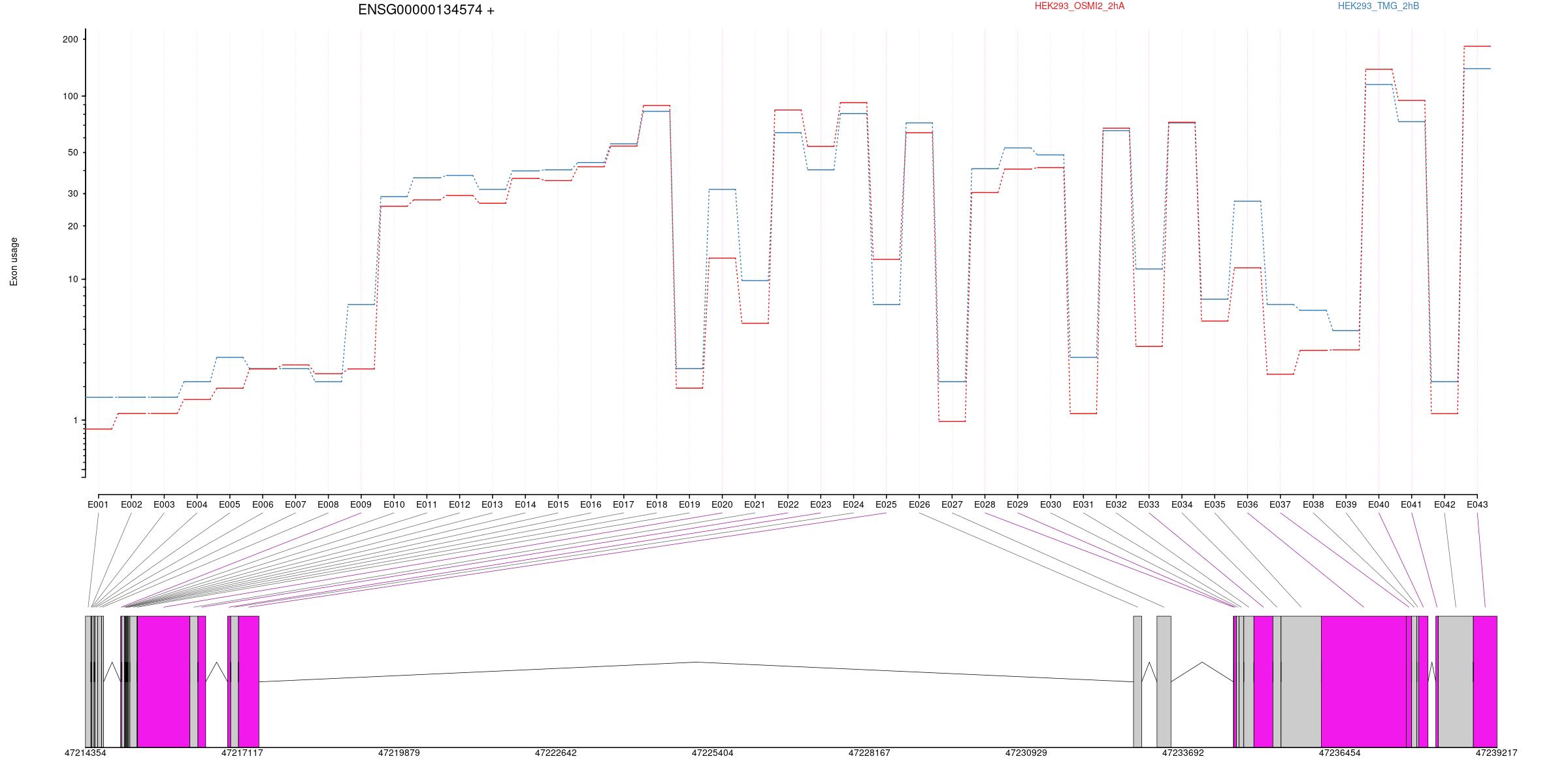Click the E009 exon label
Image resolution: width=1568 pixels, height=784 pixels.
[x=361, y=504]
